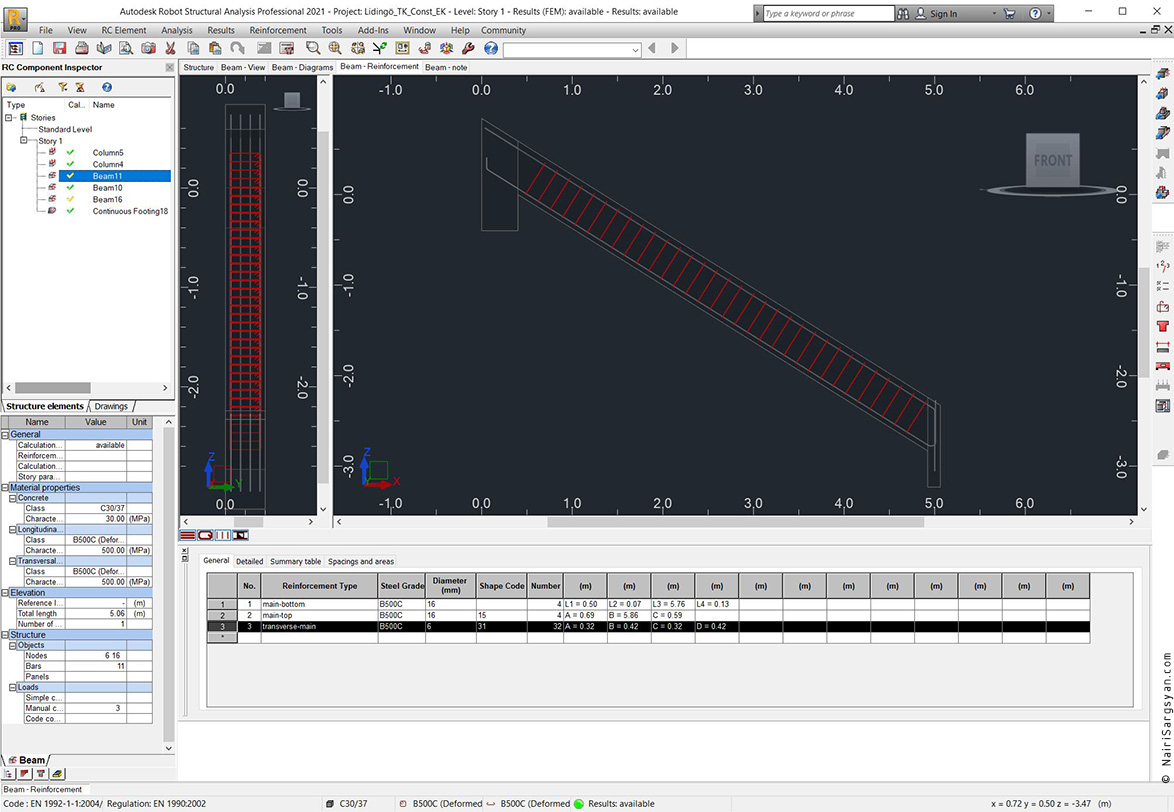This screenshot has height=812, width=1174.
Task: Click the stirrup shape icon above the table
Action: [x=205, y=535]
